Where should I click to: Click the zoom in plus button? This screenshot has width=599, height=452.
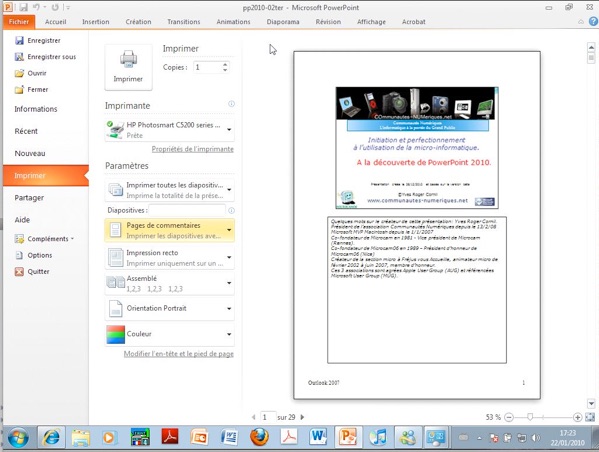(x=577, y=417)
